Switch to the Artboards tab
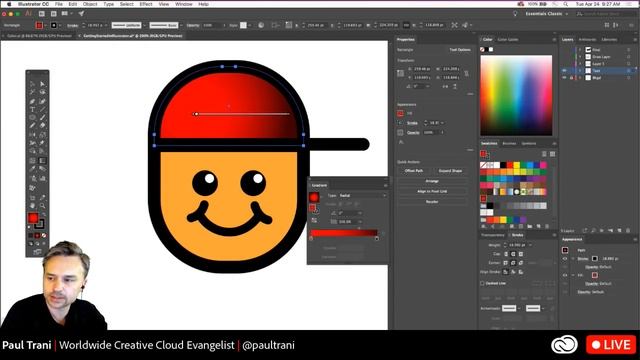640x360 pixels. pos(587,40)
